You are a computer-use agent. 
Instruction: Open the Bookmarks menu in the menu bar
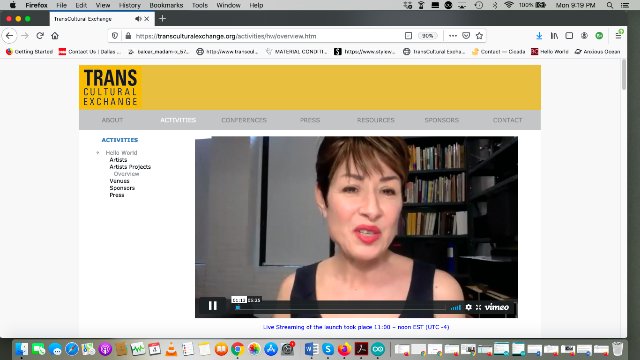[x=166, y=5]
